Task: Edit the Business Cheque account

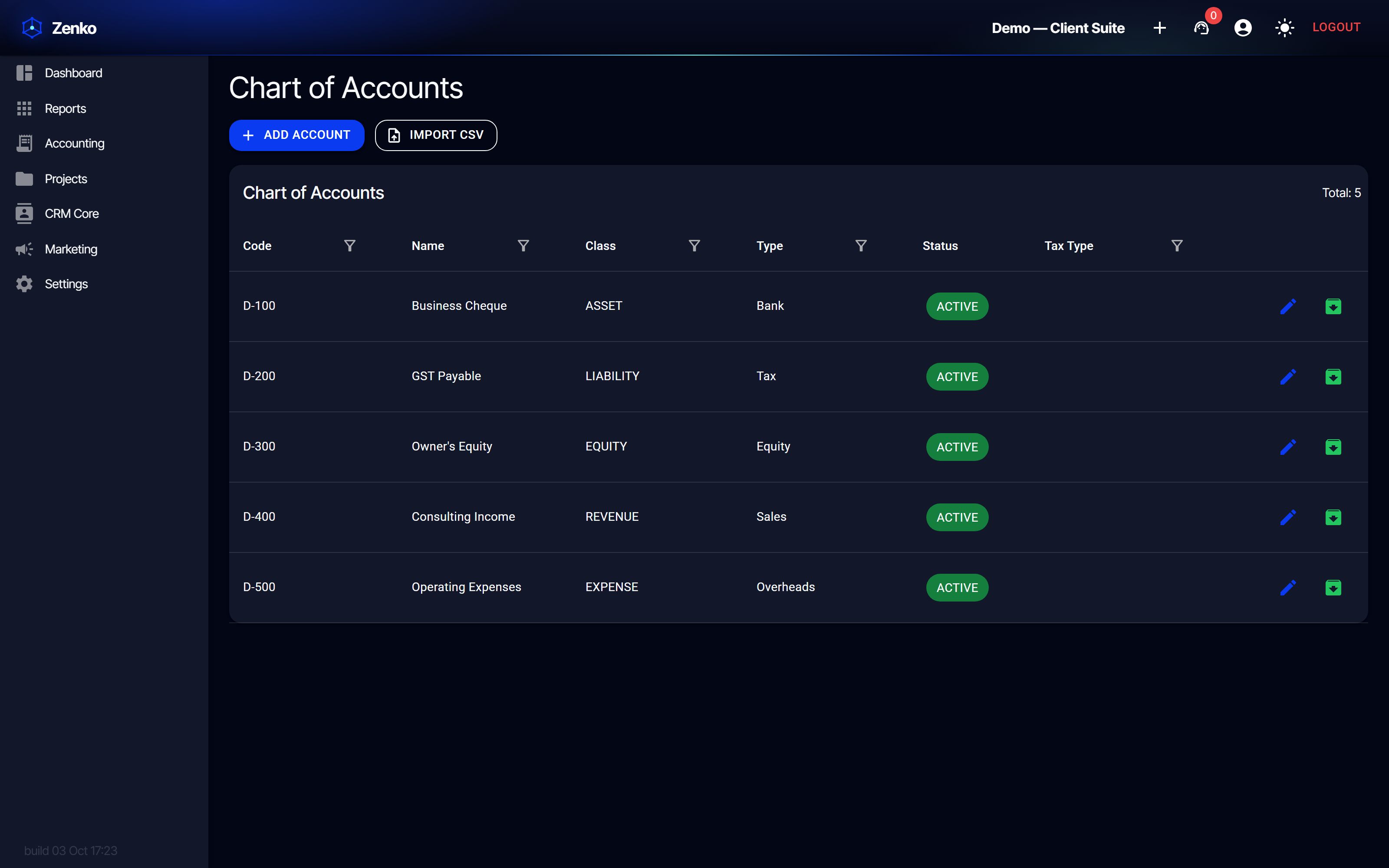Action: [1288, 306]
